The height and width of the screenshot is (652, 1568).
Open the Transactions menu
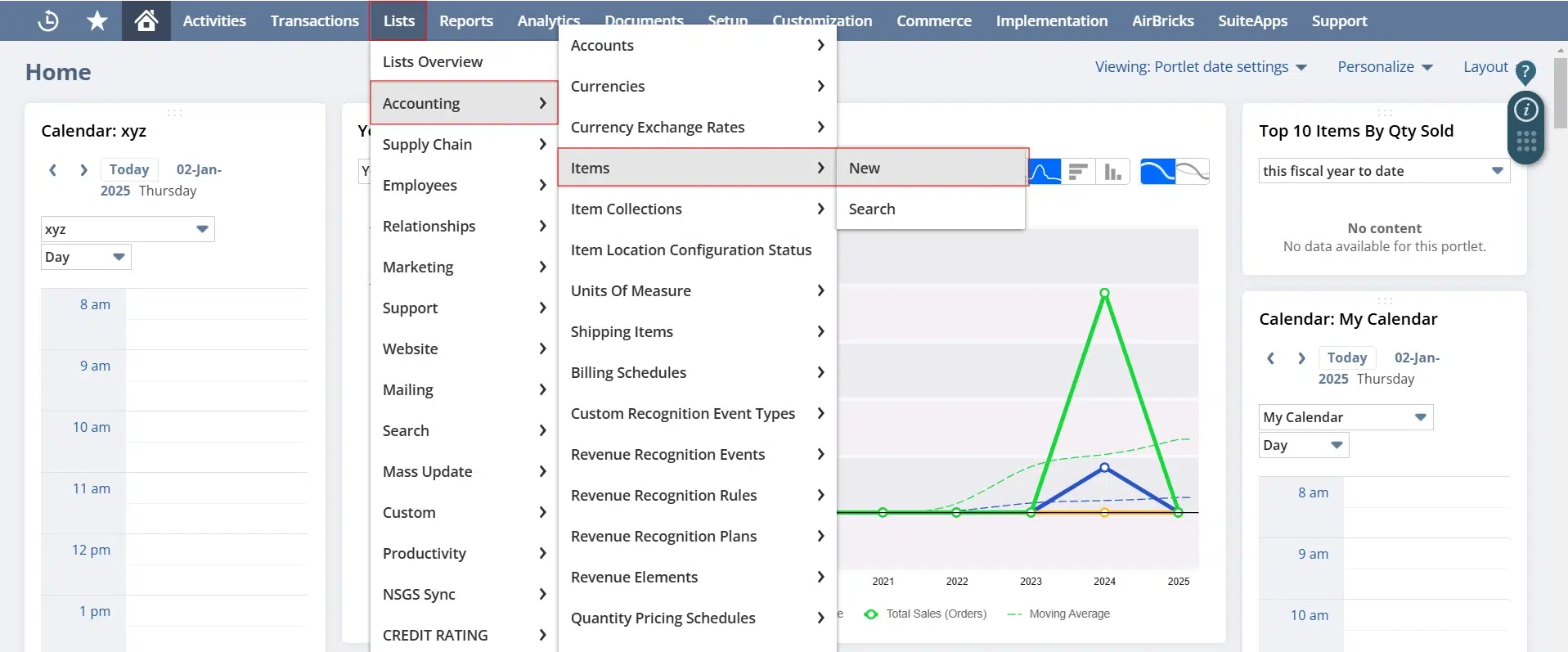[315, 20]
